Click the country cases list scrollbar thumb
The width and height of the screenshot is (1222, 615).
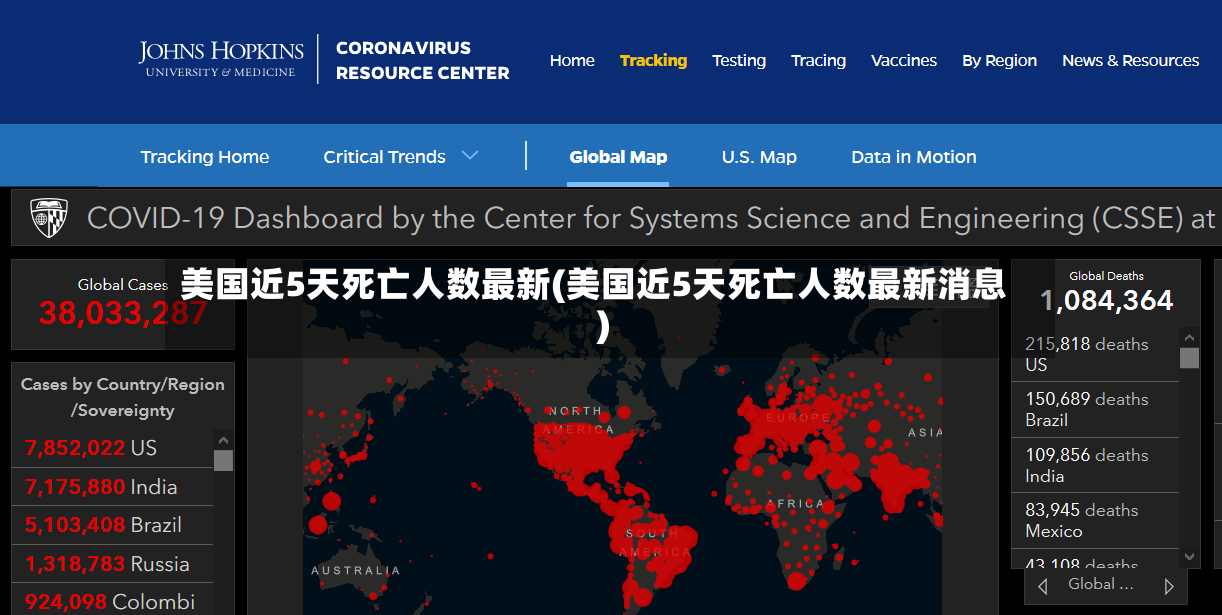pos(223,460)
